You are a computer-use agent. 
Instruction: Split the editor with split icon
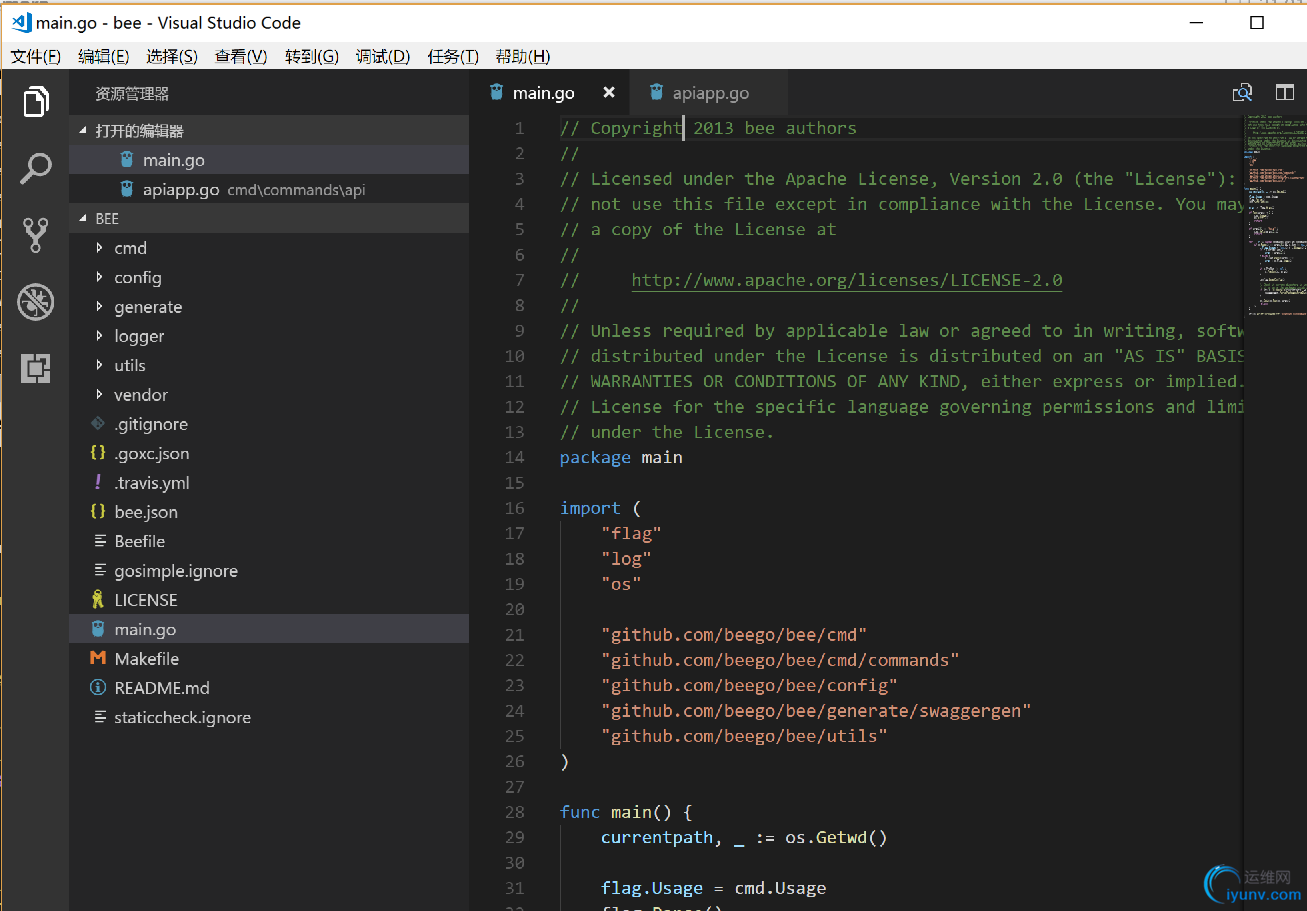pyautogui.click(x=1285, y=93)
